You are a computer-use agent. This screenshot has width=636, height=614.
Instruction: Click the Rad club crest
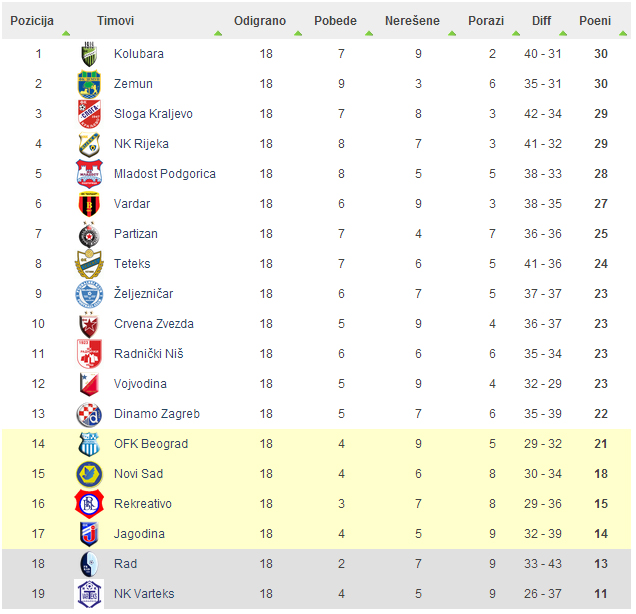click(89, 564)
